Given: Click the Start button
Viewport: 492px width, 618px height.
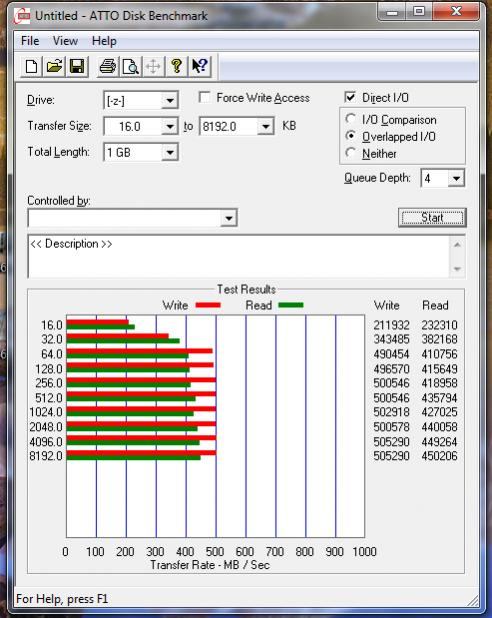Looking at the screenshot, I should 432,218.
